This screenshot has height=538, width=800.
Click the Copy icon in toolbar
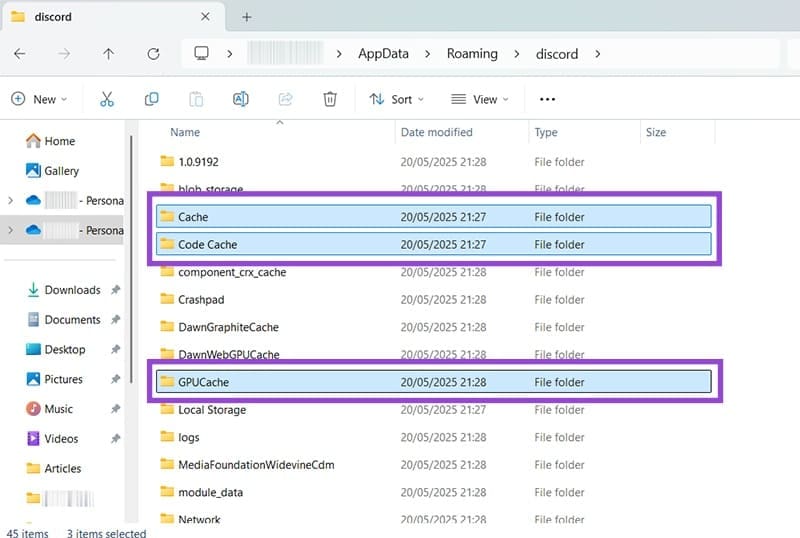point(152,99)
